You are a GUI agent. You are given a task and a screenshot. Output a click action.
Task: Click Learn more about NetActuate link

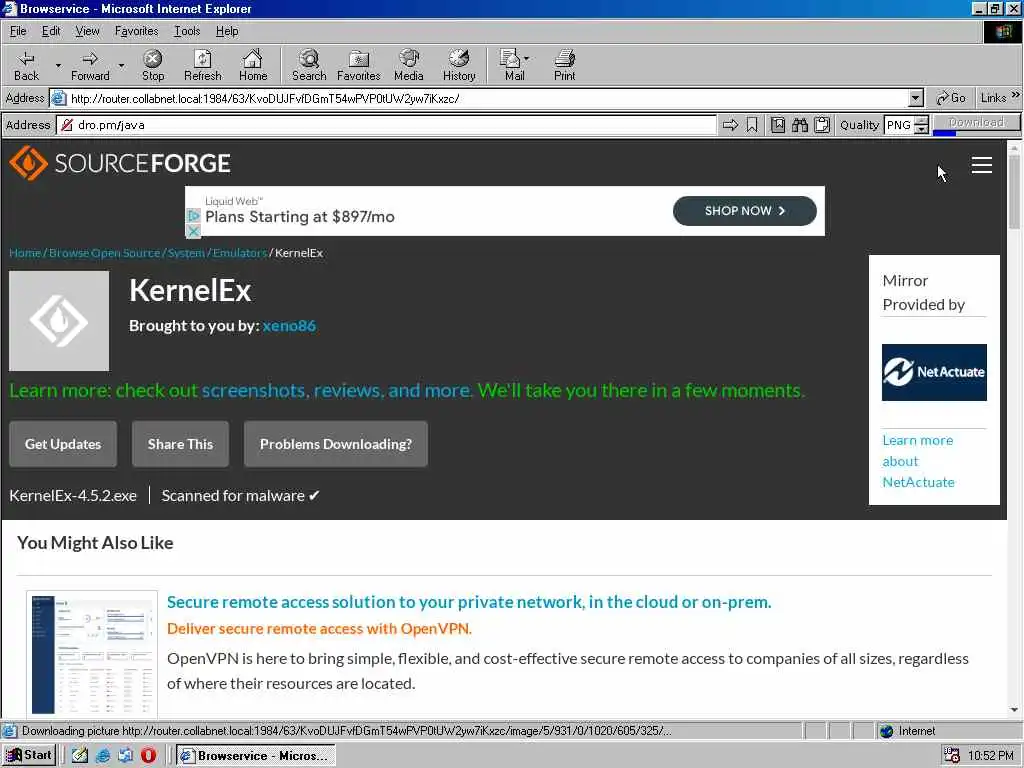click(918, 461)
